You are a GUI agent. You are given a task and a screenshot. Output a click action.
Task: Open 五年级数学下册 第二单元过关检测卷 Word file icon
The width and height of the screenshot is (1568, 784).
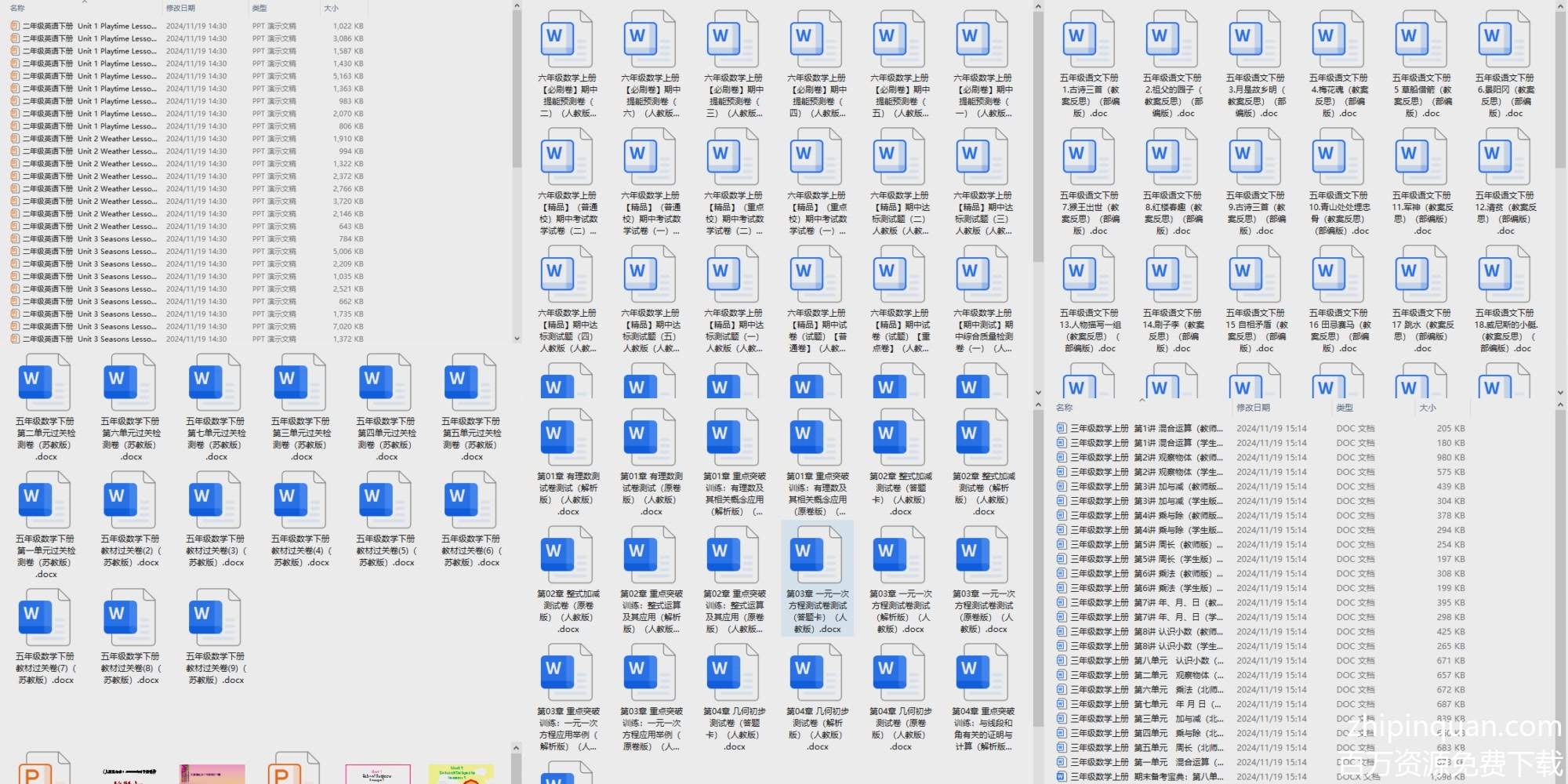click(45, 382)
